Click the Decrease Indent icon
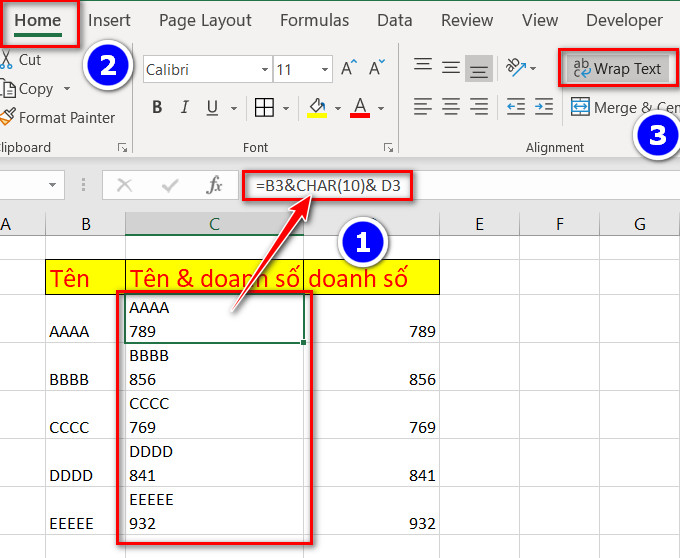 516,107
